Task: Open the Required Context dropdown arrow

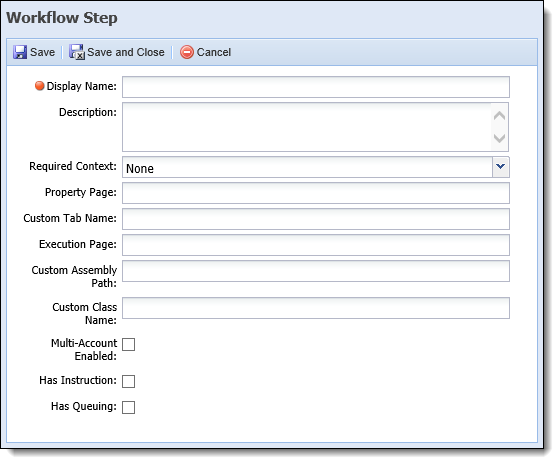Action: coord(501,167)
